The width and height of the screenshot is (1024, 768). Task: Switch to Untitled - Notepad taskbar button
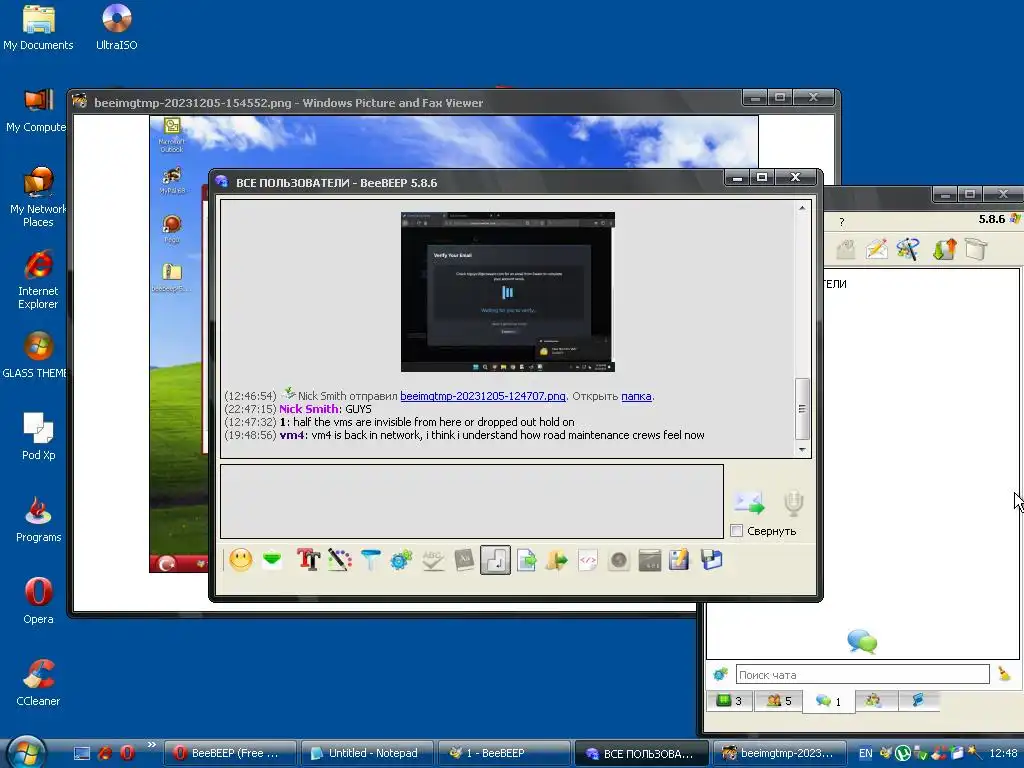point(366,753)
